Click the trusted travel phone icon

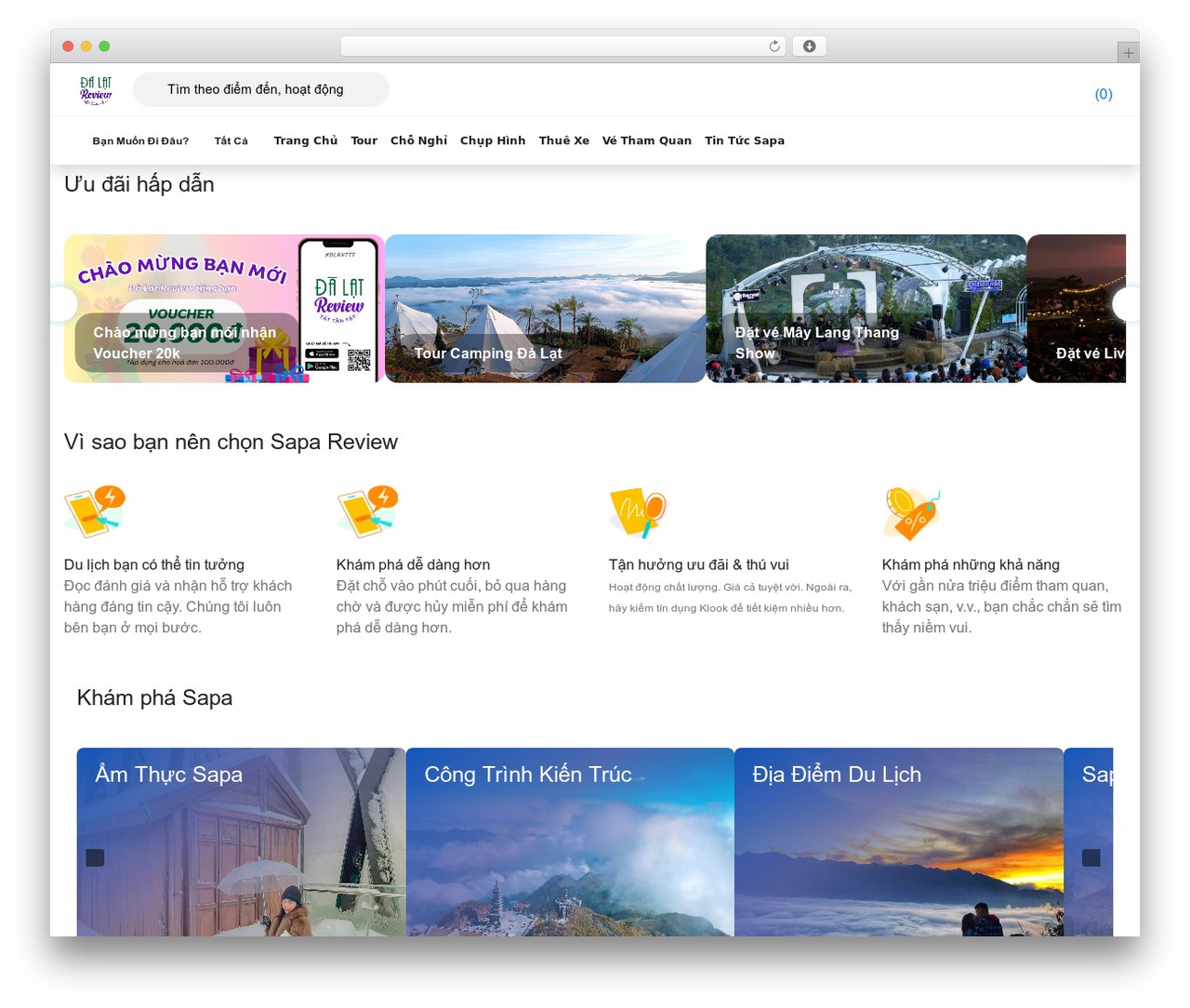[95, 511]
